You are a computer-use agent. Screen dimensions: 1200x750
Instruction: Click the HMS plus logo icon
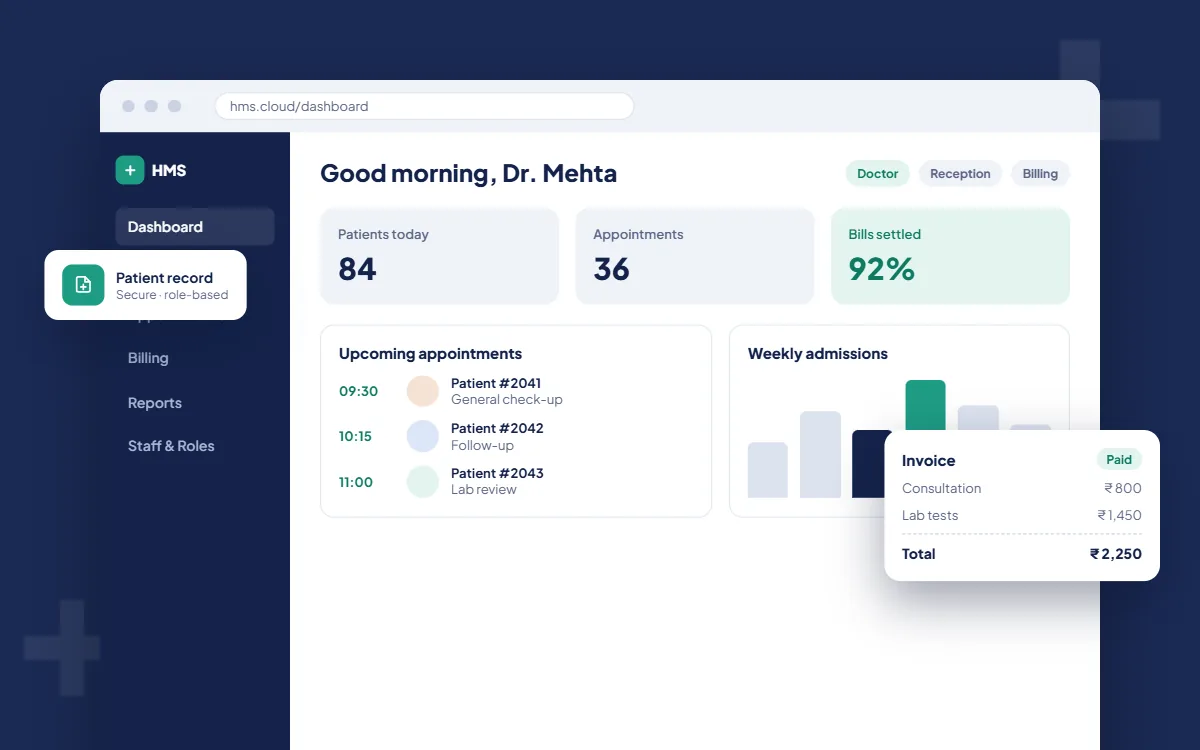pos(130,170)
